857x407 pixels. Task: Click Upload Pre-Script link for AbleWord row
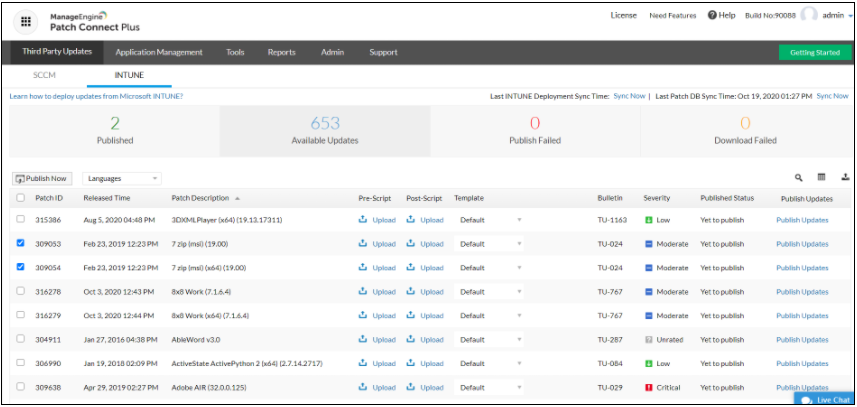coord(384,339)
